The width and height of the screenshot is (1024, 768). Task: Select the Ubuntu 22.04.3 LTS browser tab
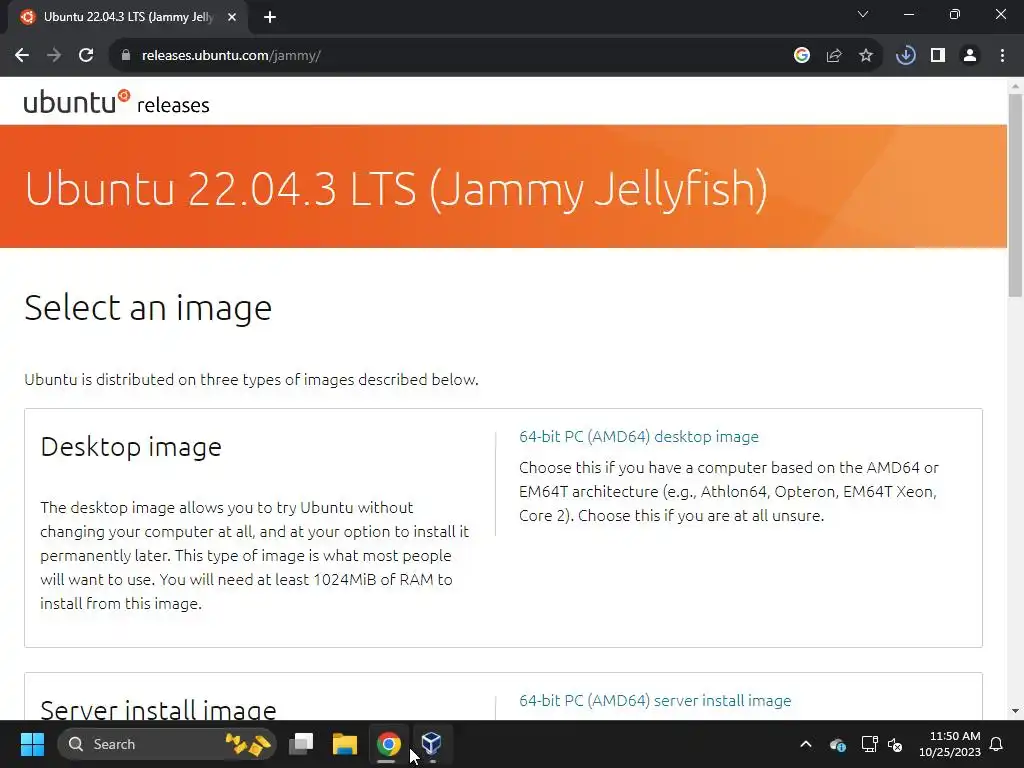pos(127,17)
